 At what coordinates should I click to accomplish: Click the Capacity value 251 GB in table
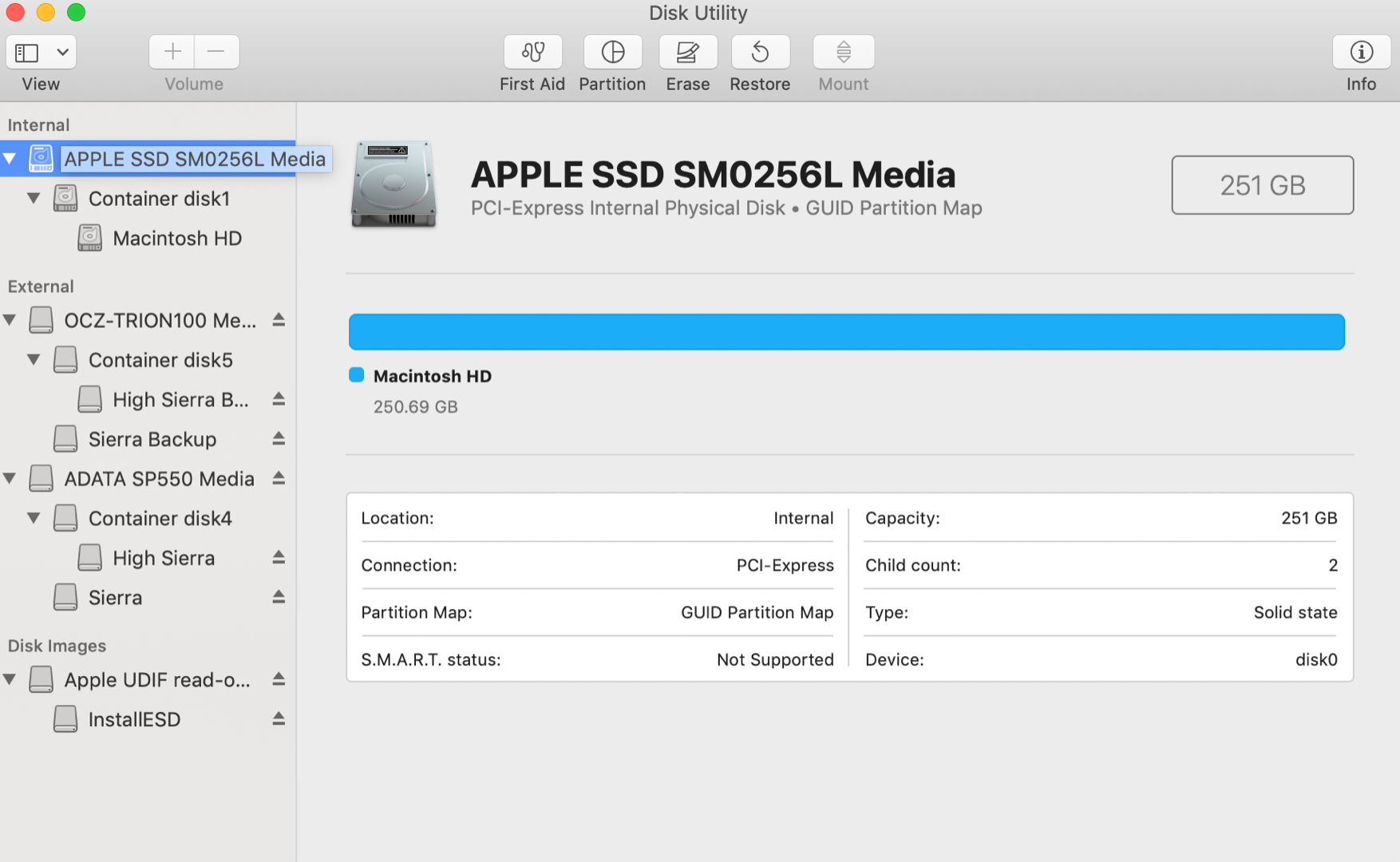tap(1309, 518)
